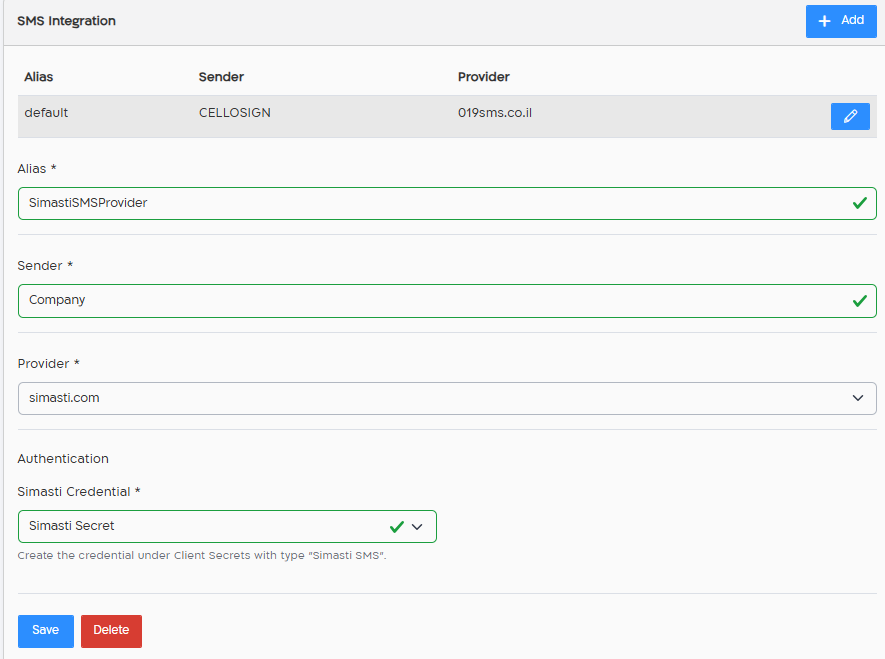Click the green checkmark in Sender field
Screen dimensions: 885x659
pos(860,301)
